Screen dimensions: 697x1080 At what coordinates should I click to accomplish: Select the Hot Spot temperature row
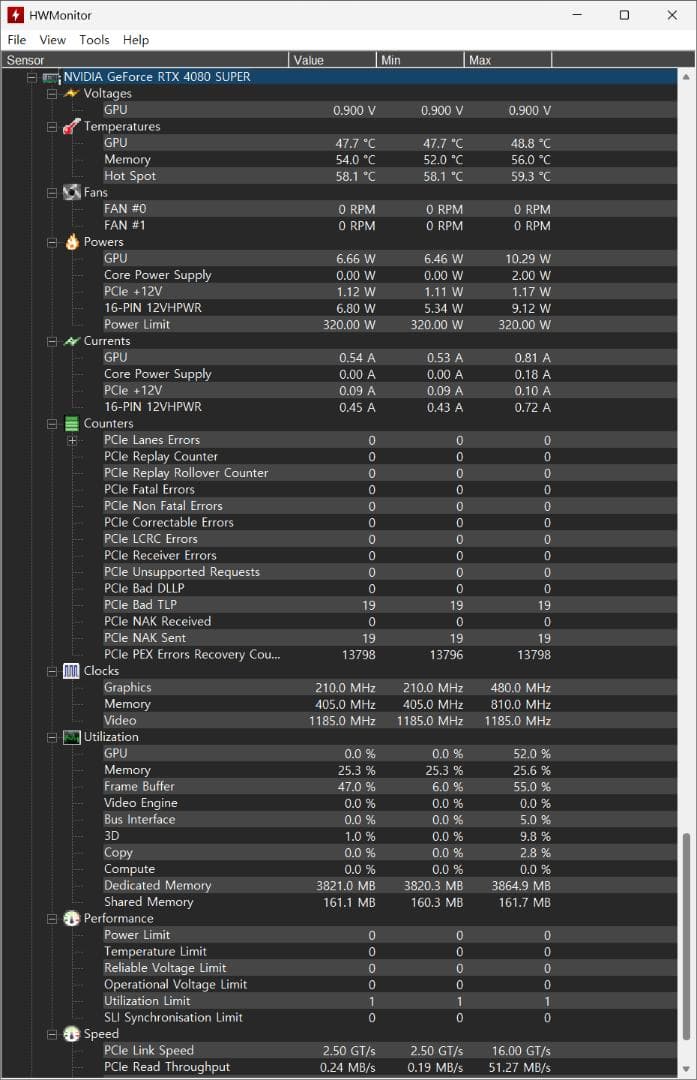point(389,176)
